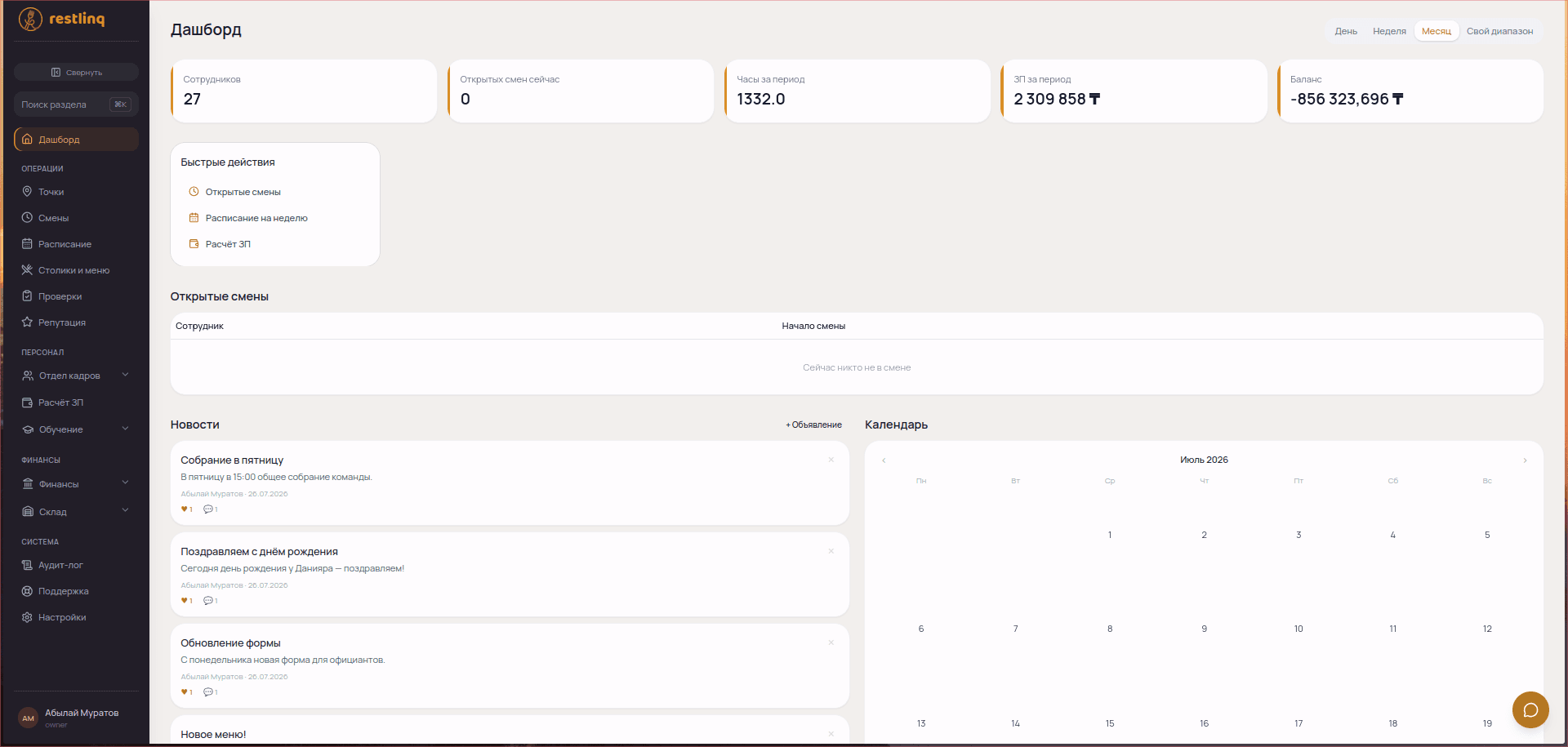Image resolution: width=1568 pixels, height=747 pixels.
Task: Collapse the sidebar with the Свернуть button
Action: pyautogui.click(x=76, y=73)
